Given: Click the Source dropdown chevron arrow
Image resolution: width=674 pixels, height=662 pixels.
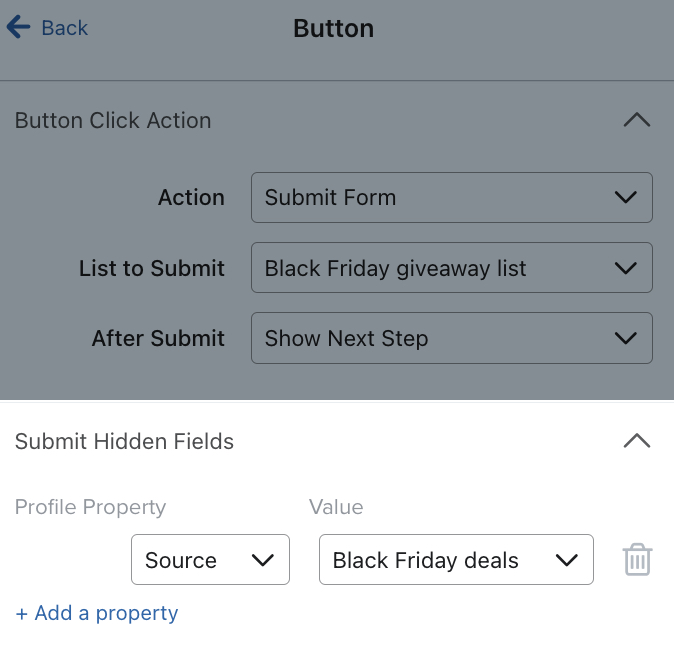Looking at the screenshot, I should click(263, 560).
